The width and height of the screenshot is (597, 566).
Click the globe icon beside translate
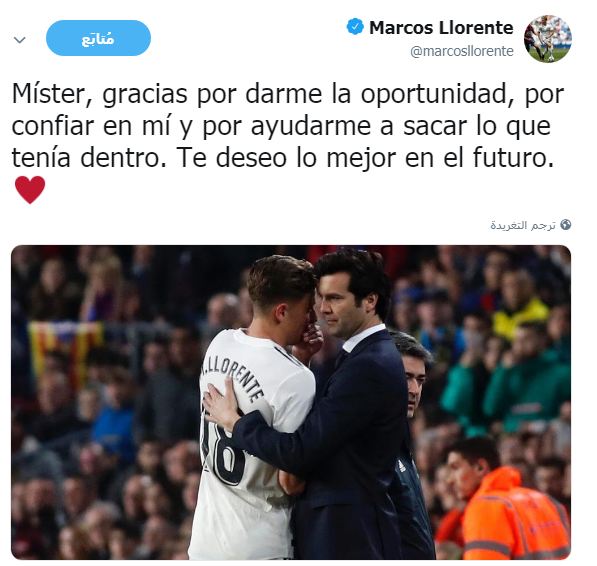click(x=566, y=225)
